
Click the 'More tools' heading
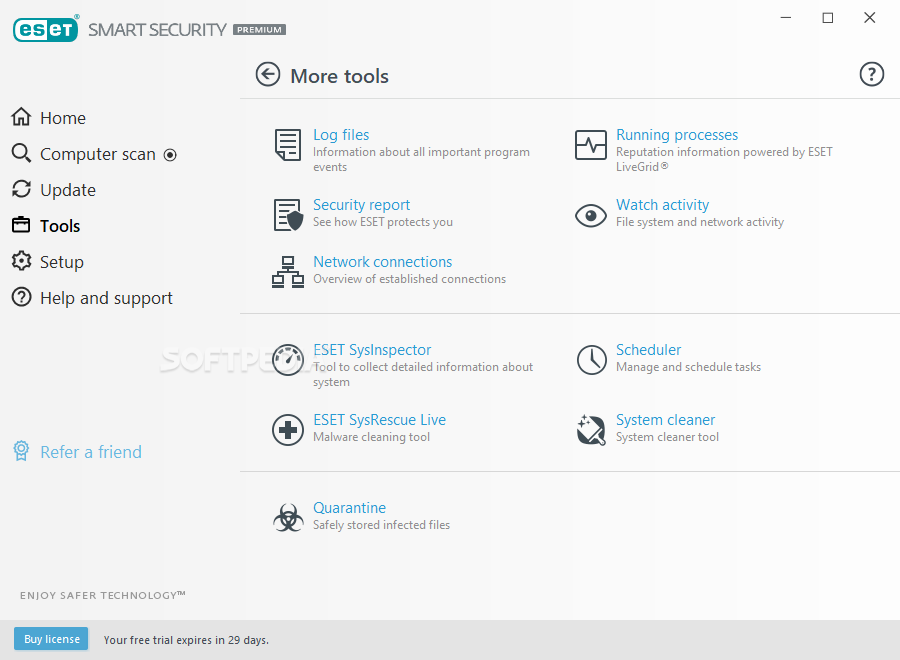point(339,76)
